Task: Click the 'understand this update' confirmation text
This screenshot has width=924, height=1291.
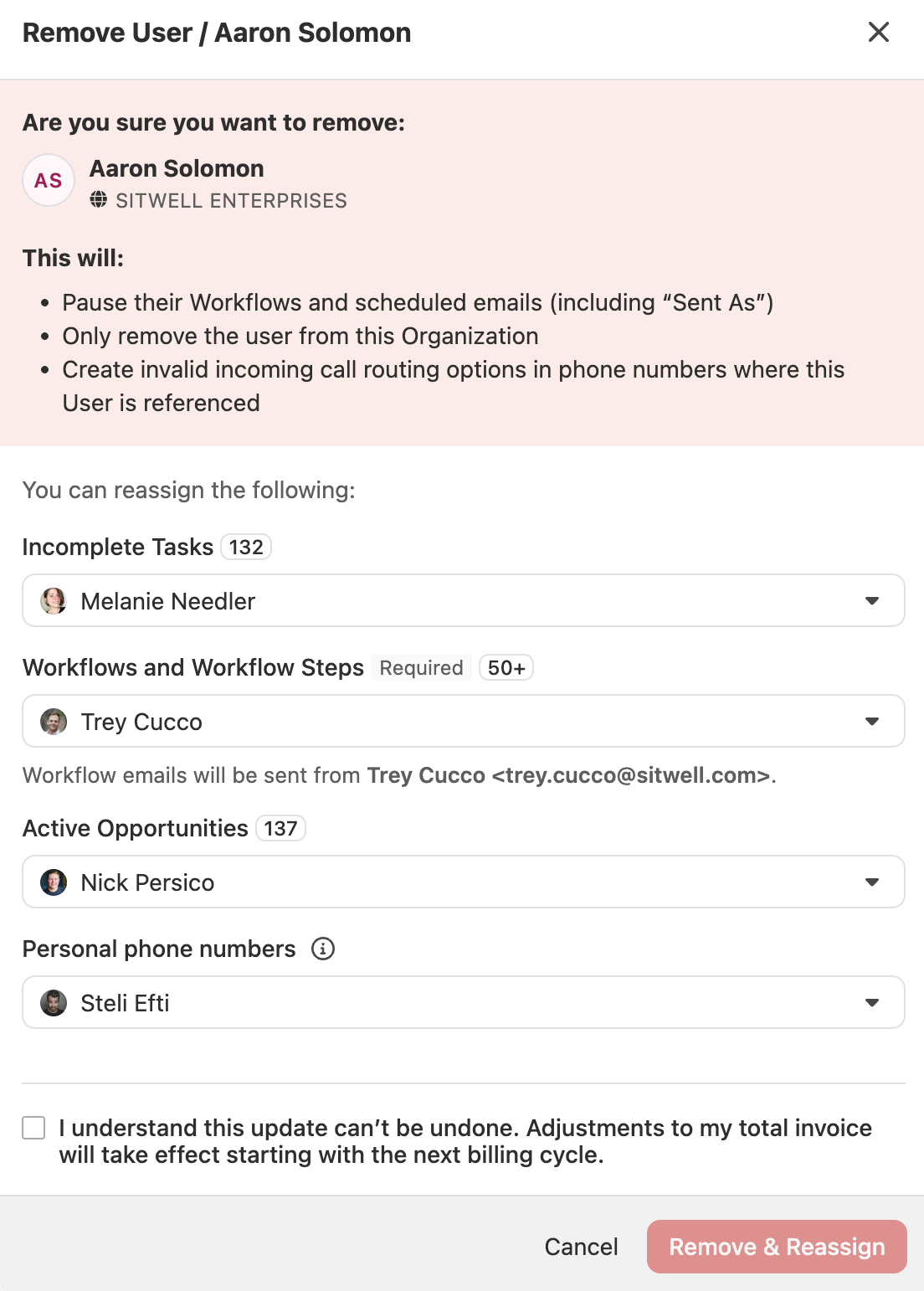Action: 465,1141
